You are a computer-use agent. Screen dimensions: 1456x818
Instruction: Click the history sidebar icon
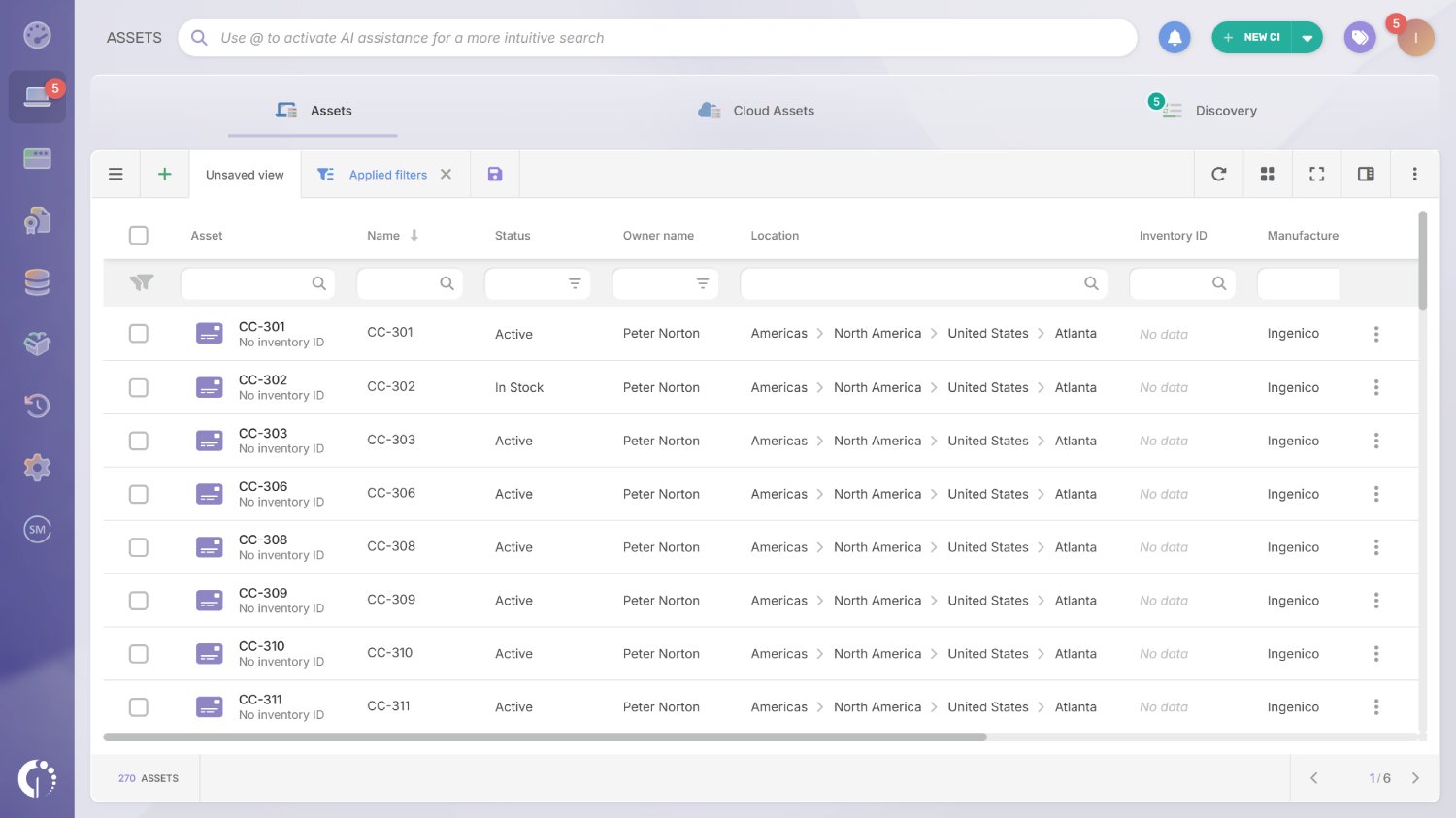point(37,406)
